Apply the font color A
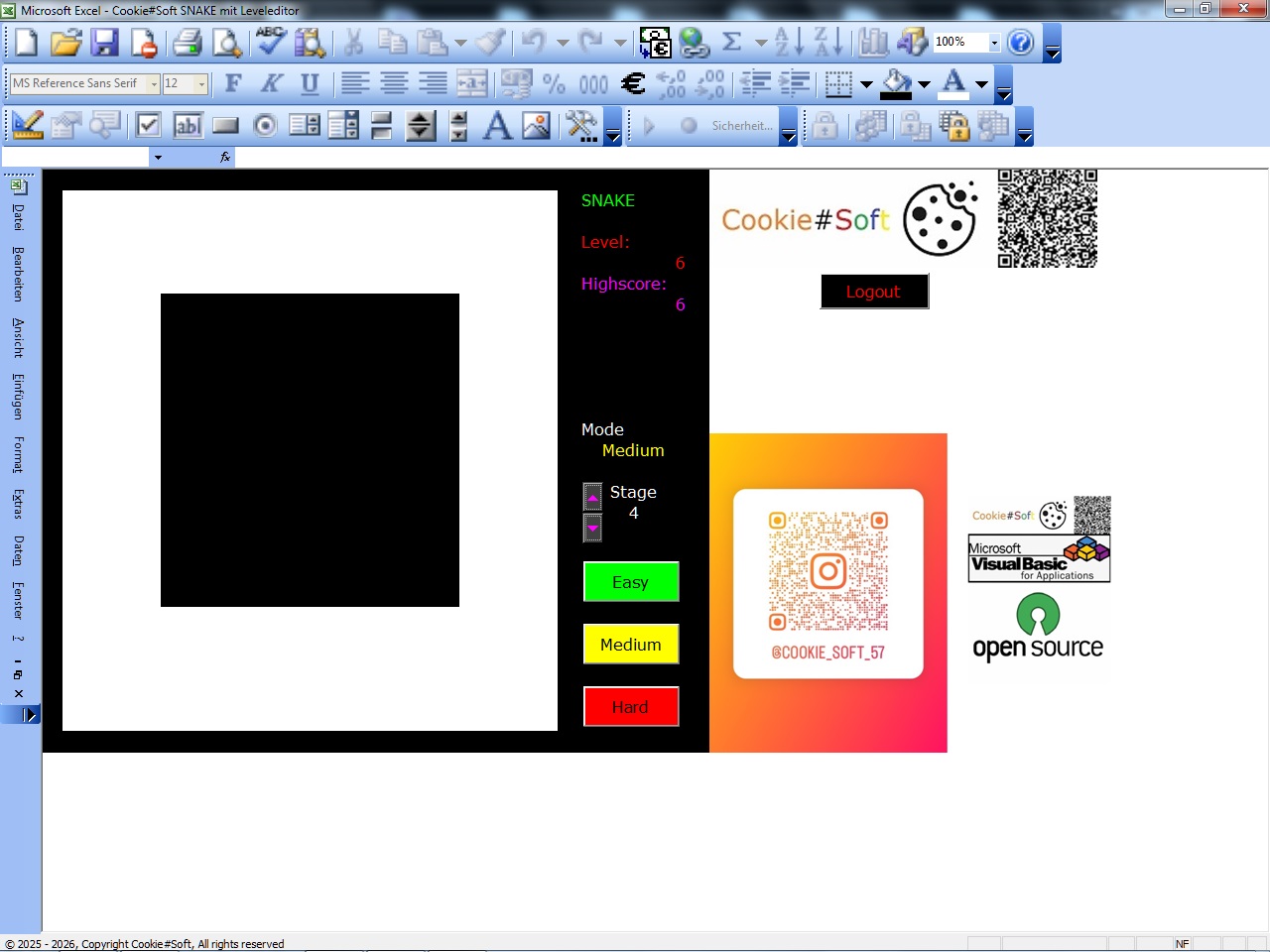Image resolution: width=1270 pixels, height=952 pixels. pos(953,83)
